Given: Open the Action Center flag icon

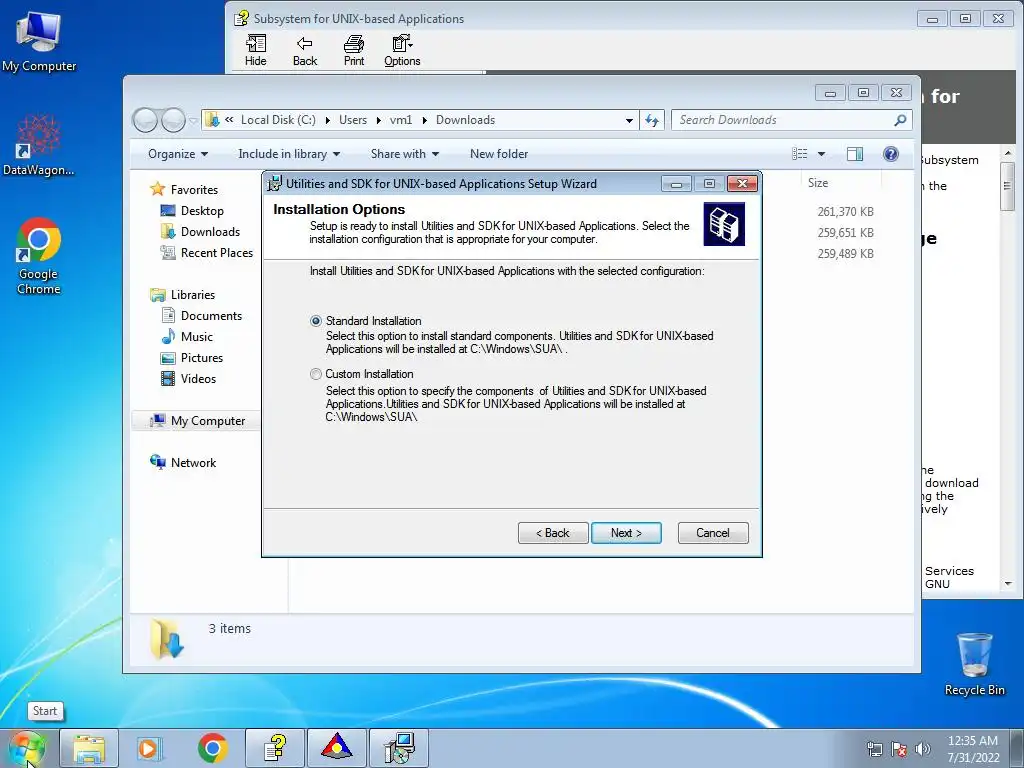Looking at the screenshot, I should coord(899,749).
